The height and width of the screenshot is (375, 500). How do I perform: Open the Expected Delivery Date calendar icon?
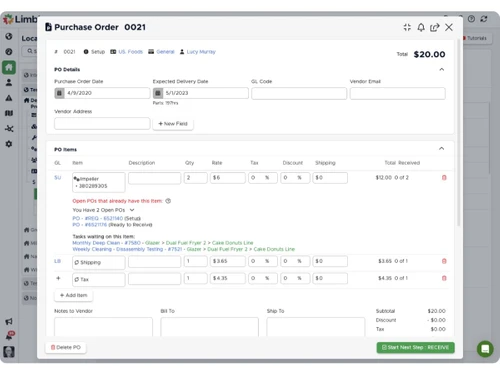tap(158, 93)
